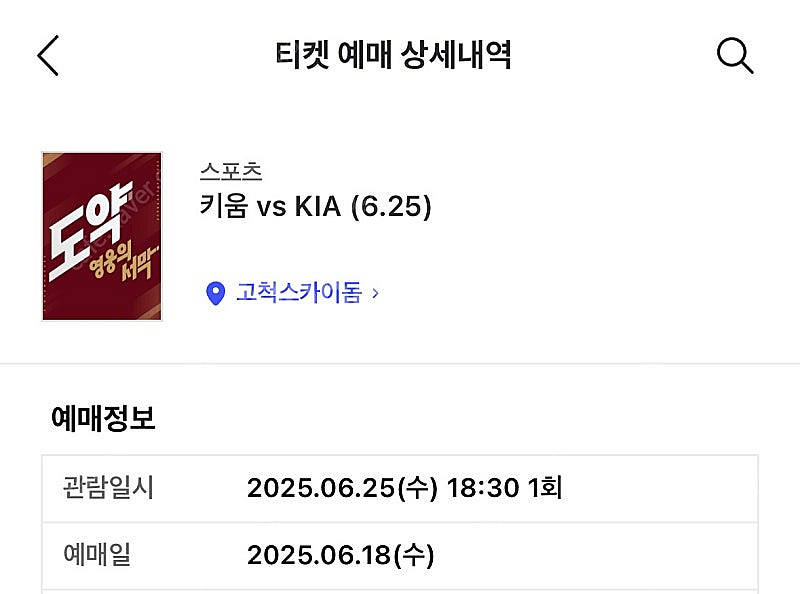
Task: Tap the blue location pin icon
Action: [215, 293]
